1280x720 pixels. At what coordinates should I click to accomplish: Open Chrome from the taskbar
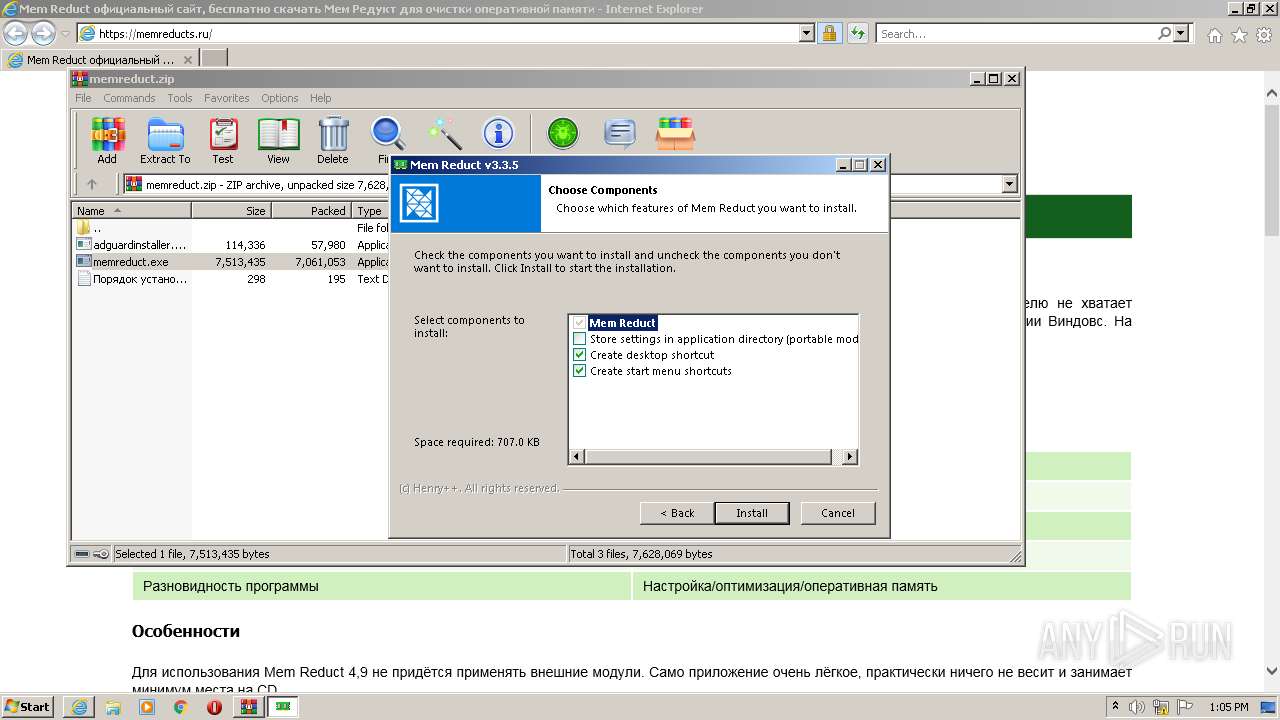click(x=181, y=706)
